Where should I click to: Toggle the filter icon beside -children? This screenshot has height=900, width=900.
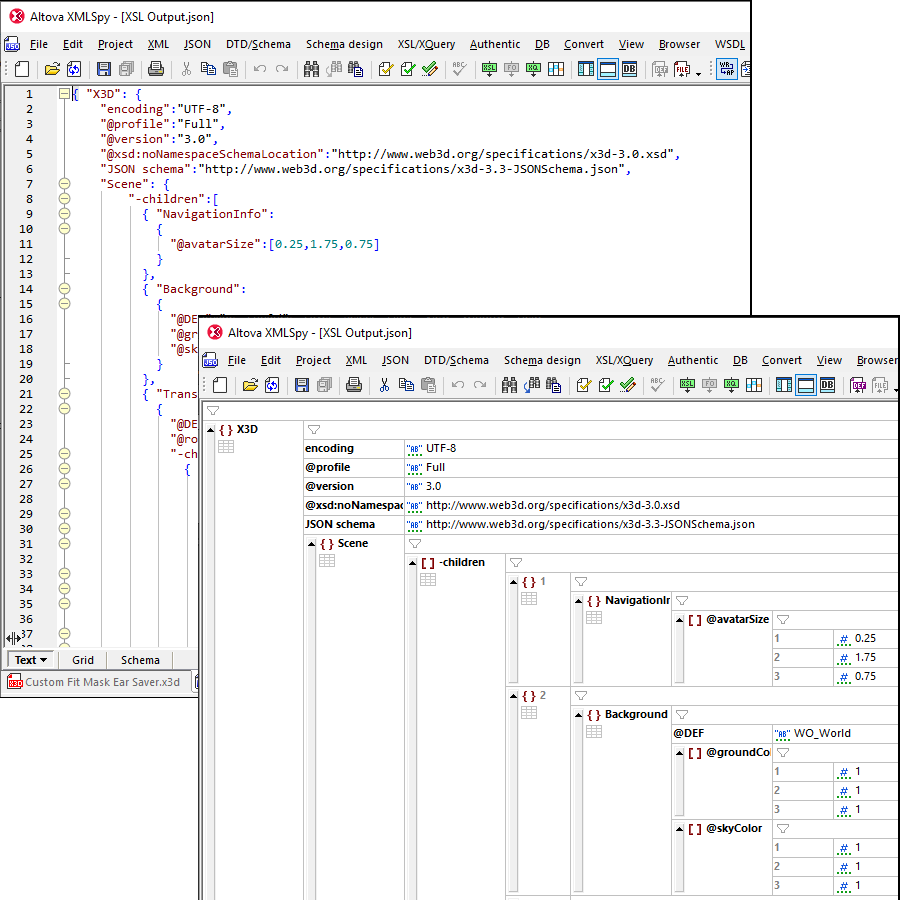click(517, 563)
